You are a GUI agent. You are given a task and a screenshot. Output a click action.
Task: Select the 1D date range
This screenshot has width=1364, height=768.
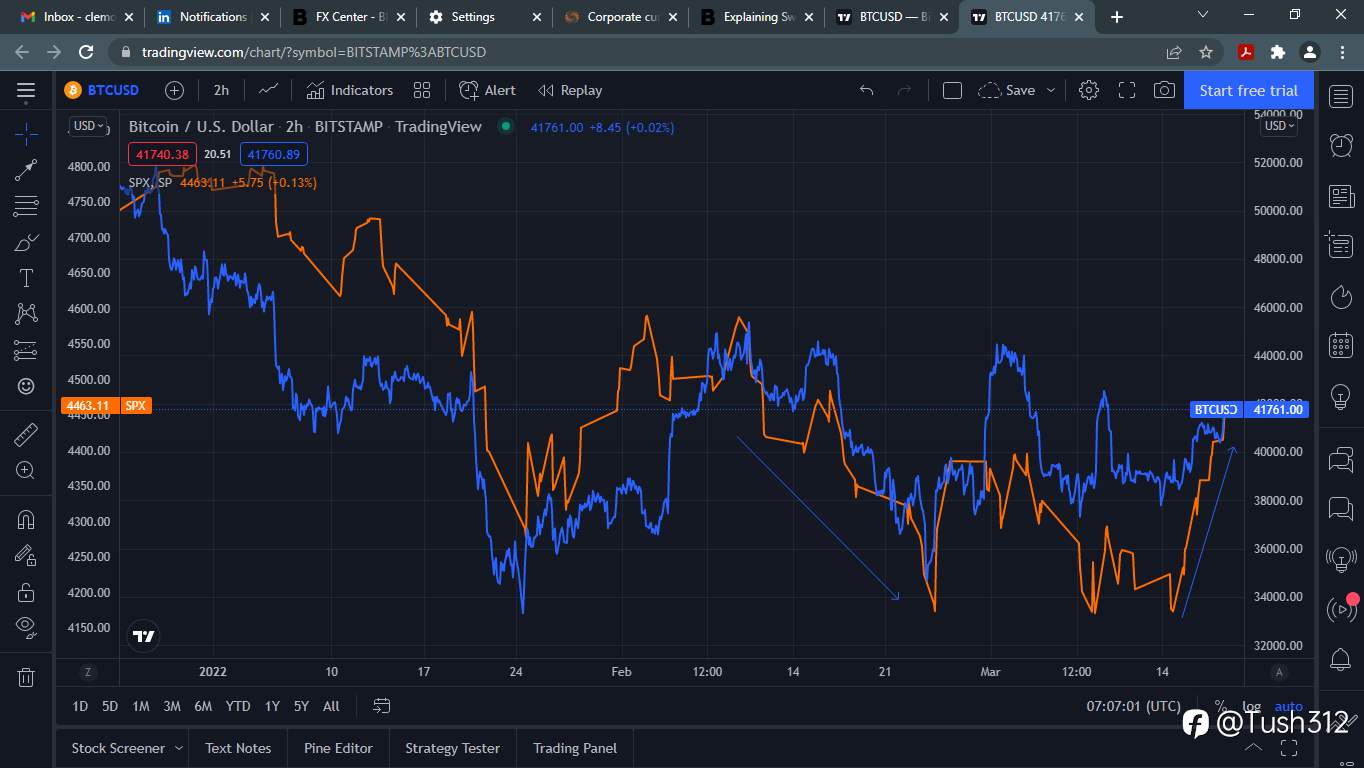pyautogui.click(x=80, y=706)
